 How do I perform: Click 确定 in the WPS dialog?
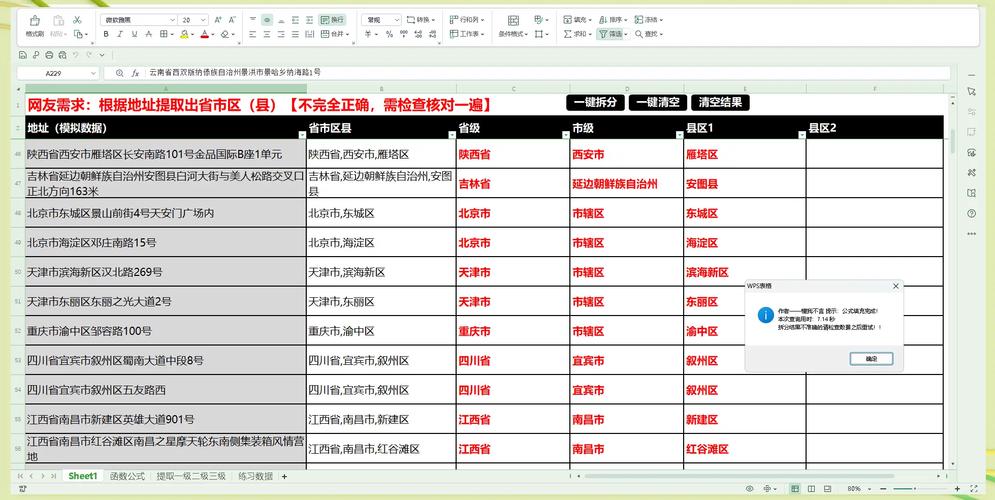871,359
